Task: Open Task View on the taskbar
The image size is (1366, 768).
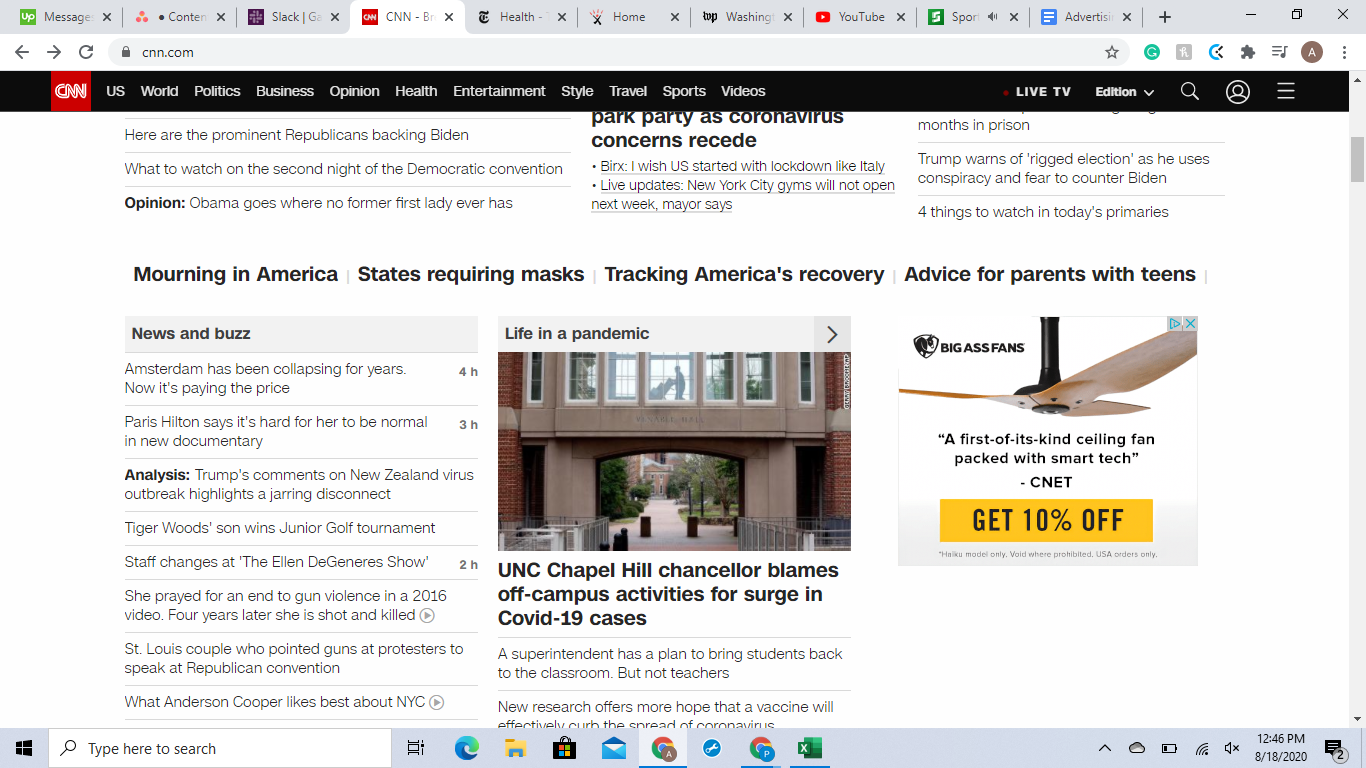Action: (416, 748)
